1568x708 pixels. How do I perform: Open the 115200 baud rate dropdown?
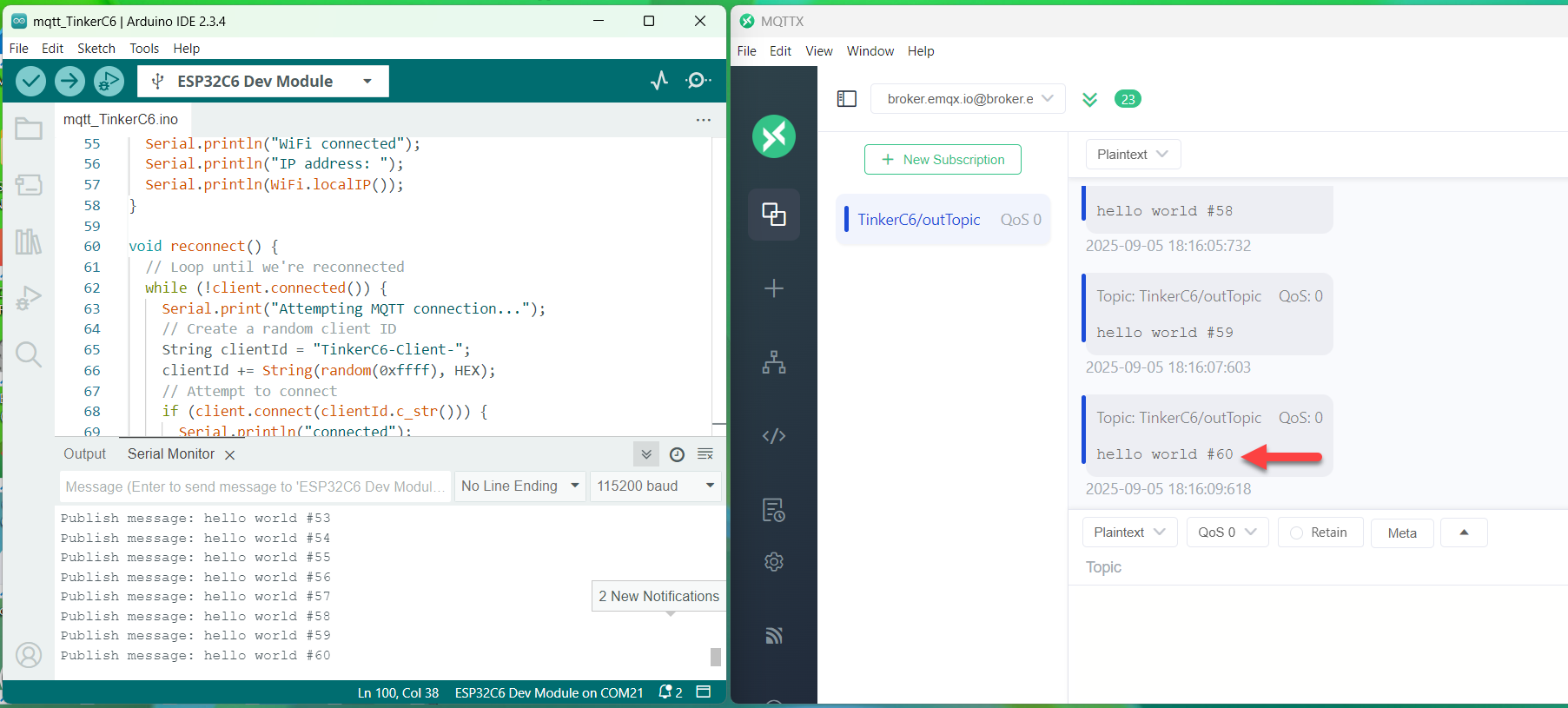tap(656, 486)
